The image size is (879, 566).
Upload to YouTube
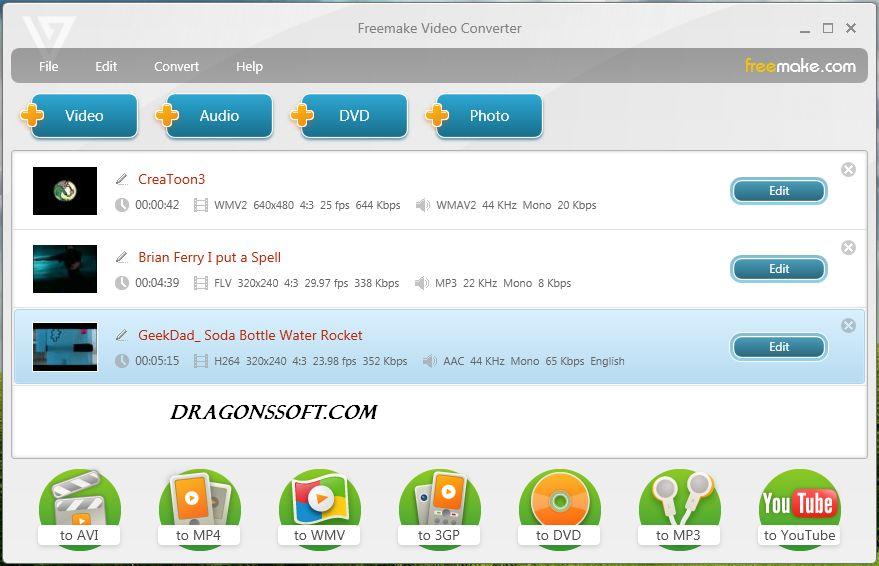coord(799,509)
